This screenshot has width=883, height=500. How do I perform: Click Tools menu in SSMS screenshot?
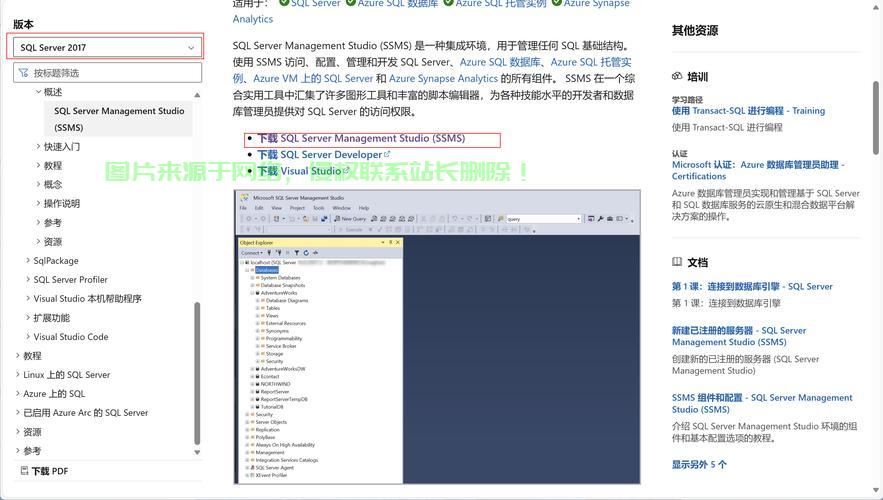point(319,208)
